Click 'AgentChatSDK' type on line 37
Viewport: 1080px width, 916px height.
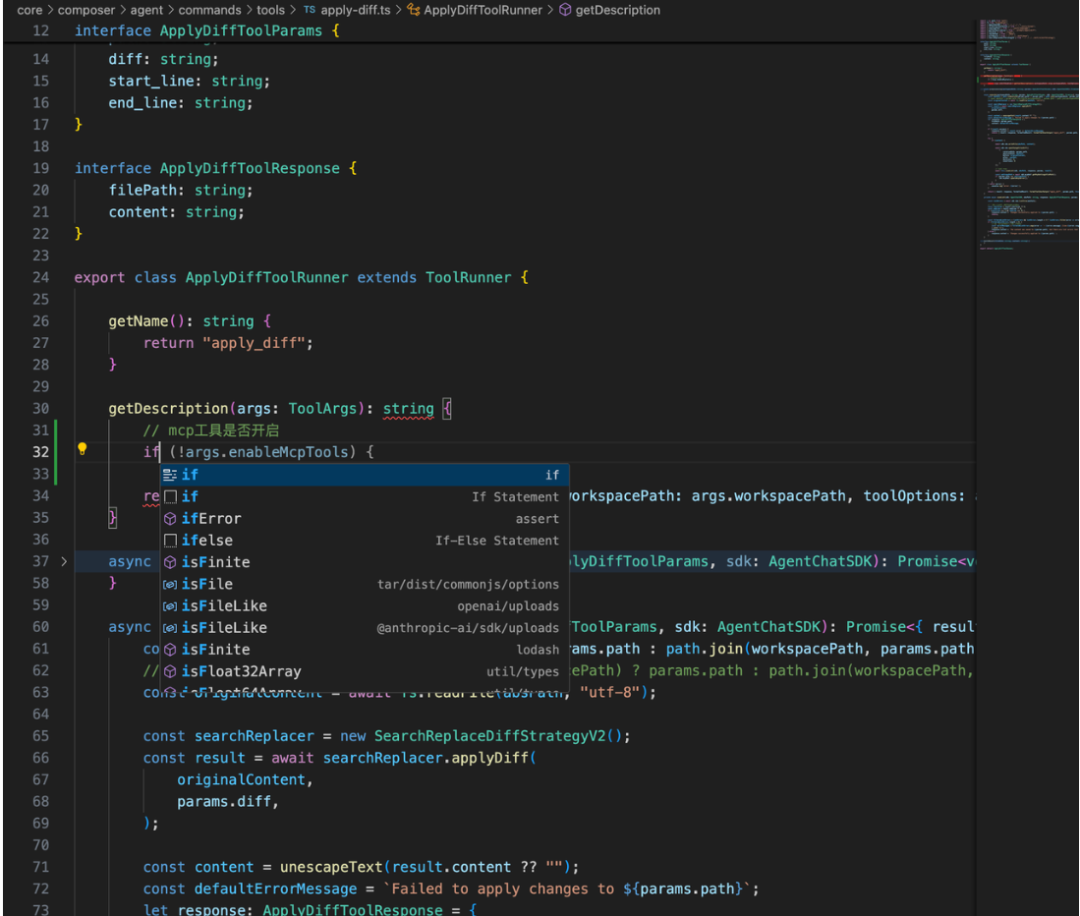820,561
